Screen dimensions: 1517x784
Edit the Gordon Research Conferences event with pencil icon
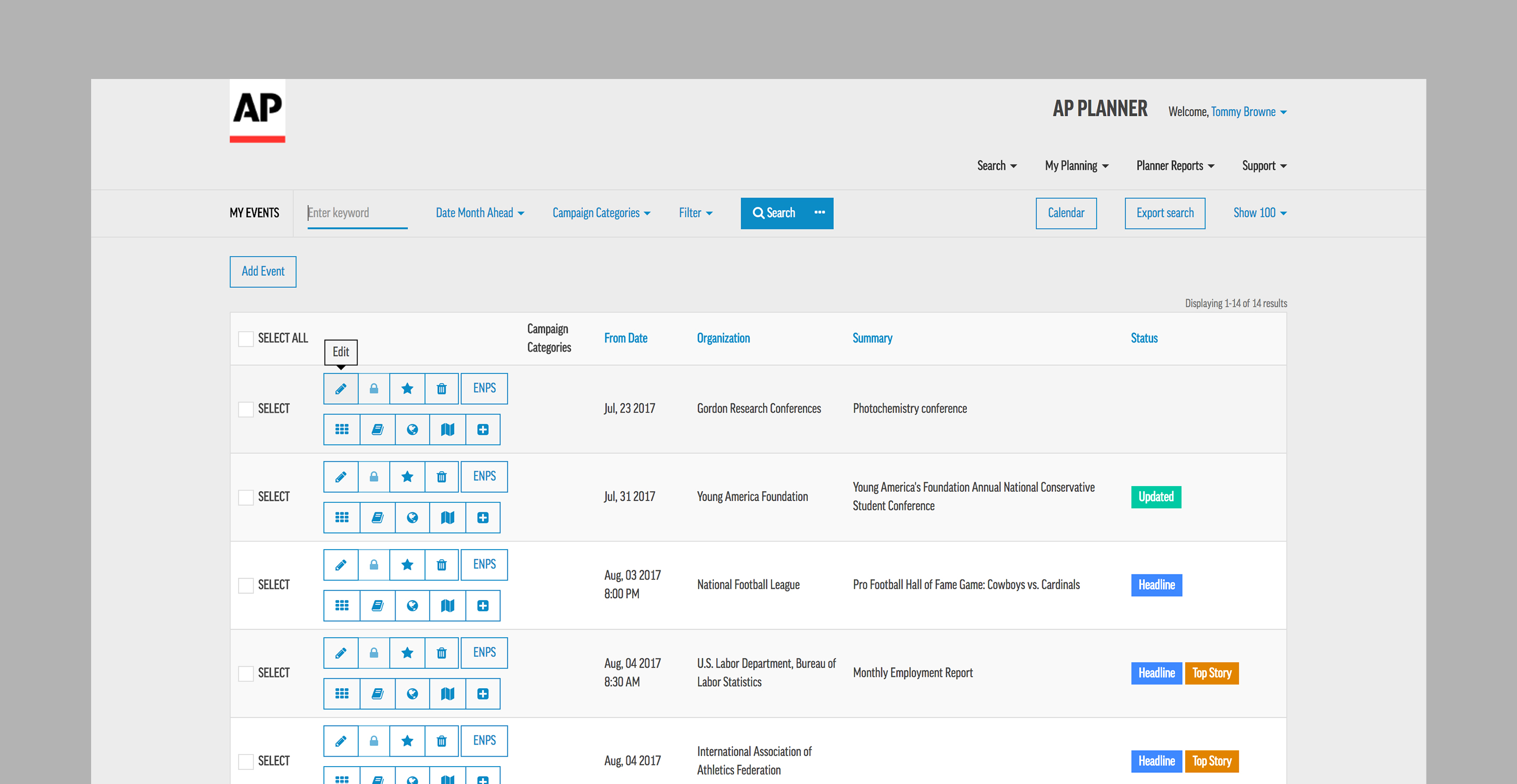point(340,389)
